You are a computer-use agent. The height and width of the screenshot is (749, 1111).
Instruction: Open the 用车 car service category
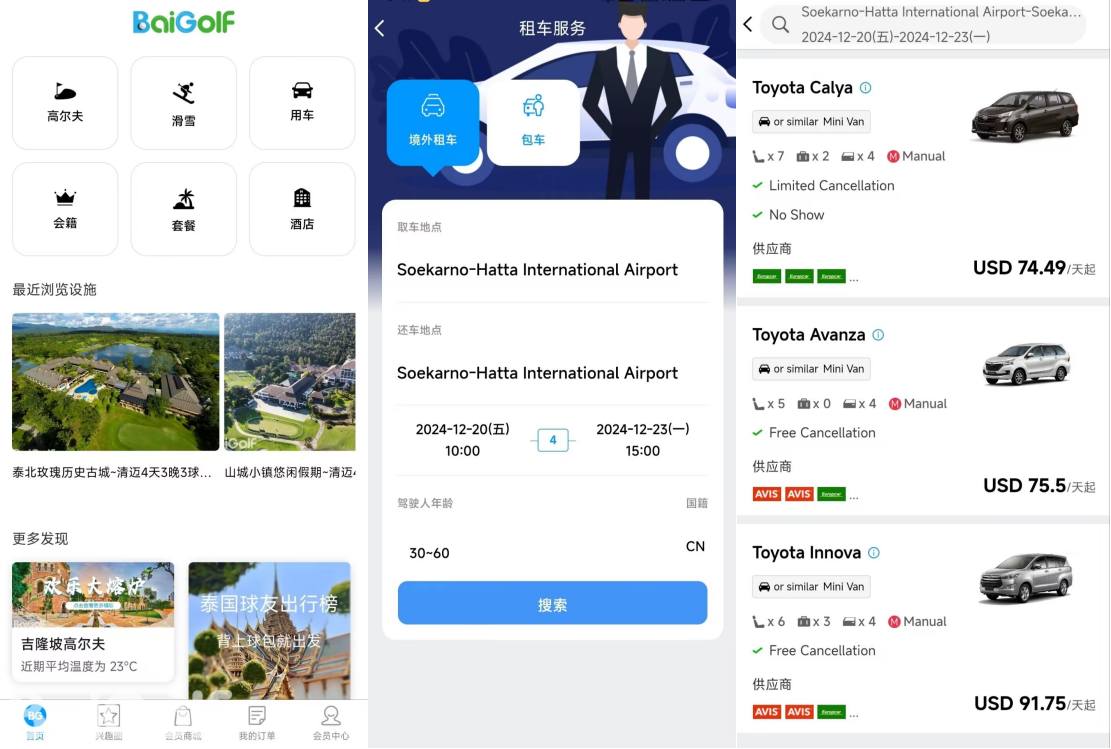[x=302, y=103]
